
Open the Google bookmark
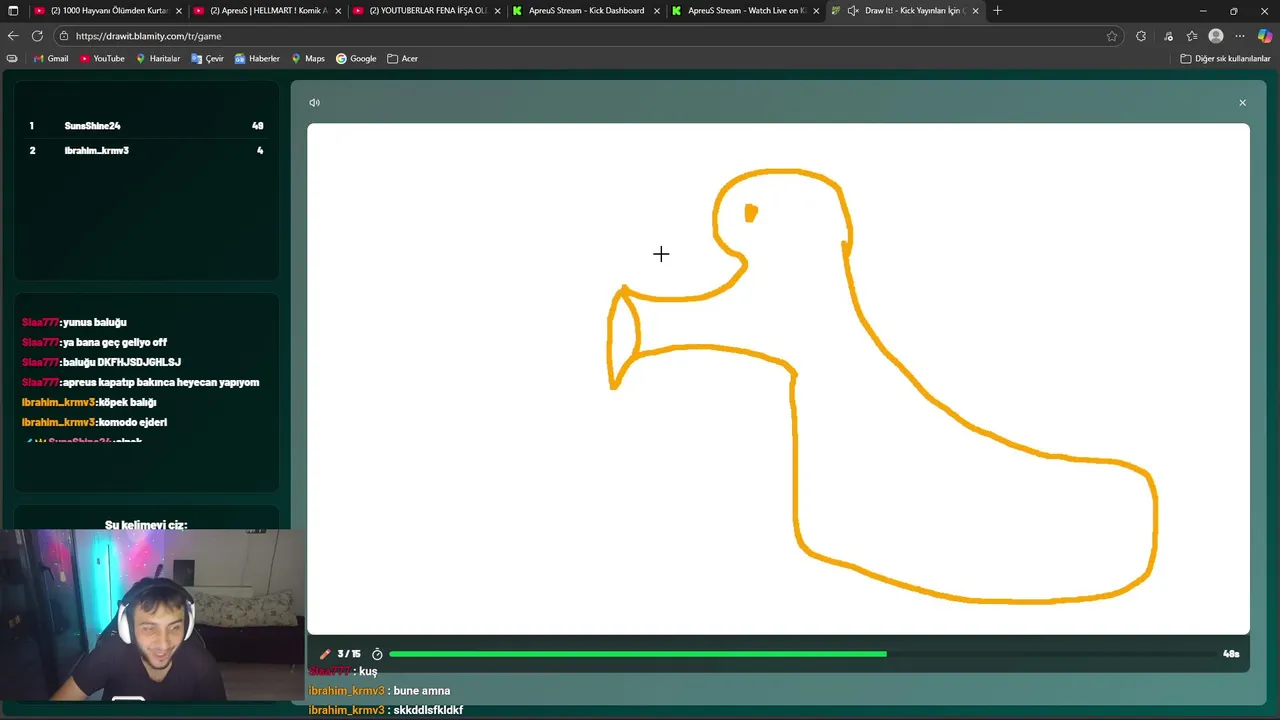click(356, 59)
